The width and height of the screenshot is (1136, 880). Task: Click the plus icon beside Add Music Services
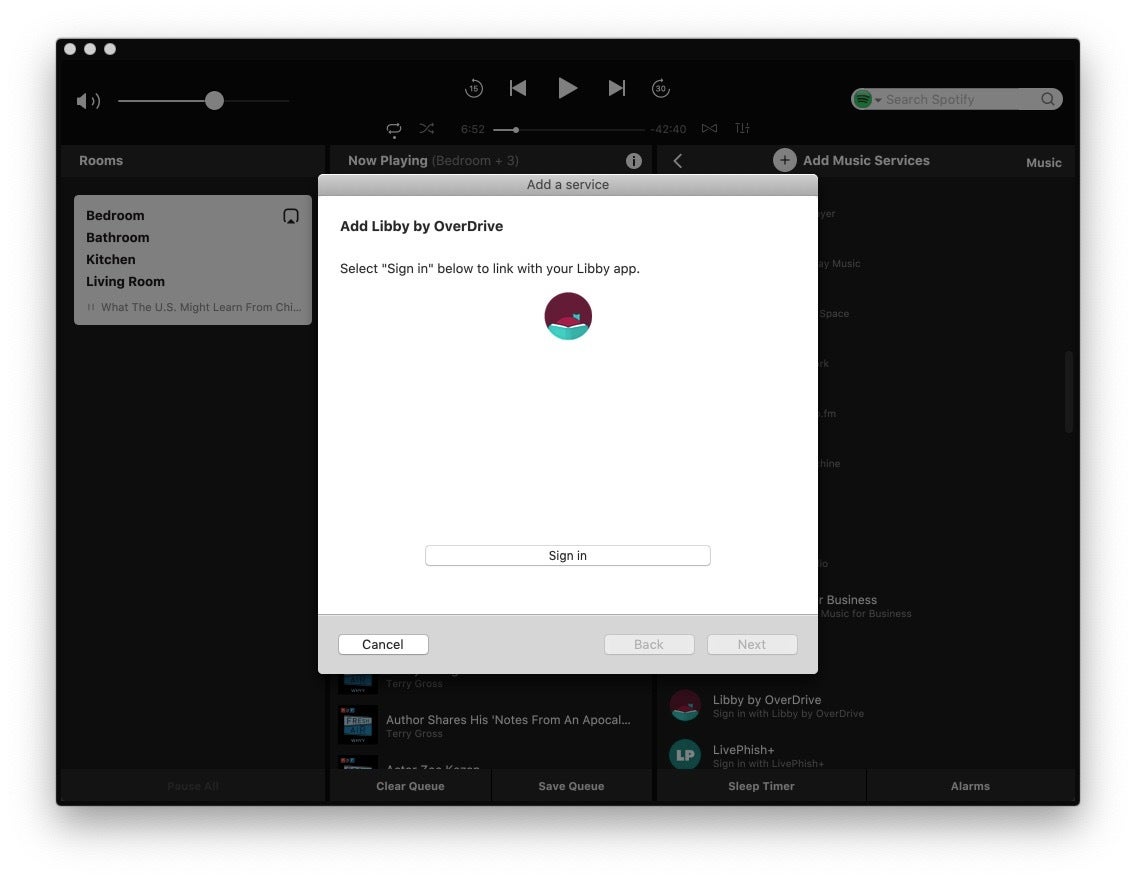(785, 160)
